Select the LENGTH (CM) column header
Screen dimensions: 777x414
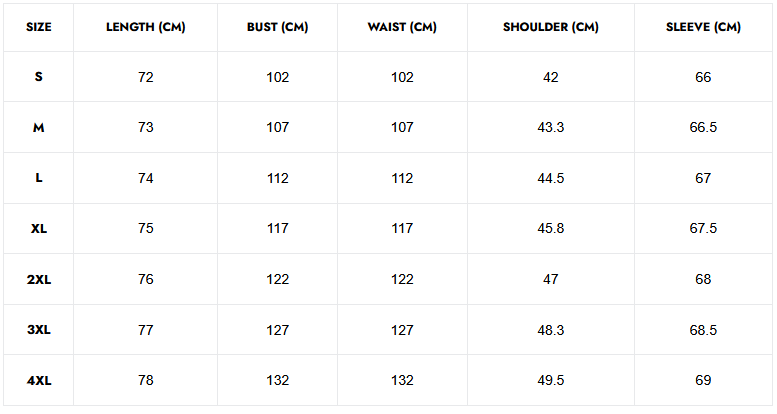tap(145, 27)
